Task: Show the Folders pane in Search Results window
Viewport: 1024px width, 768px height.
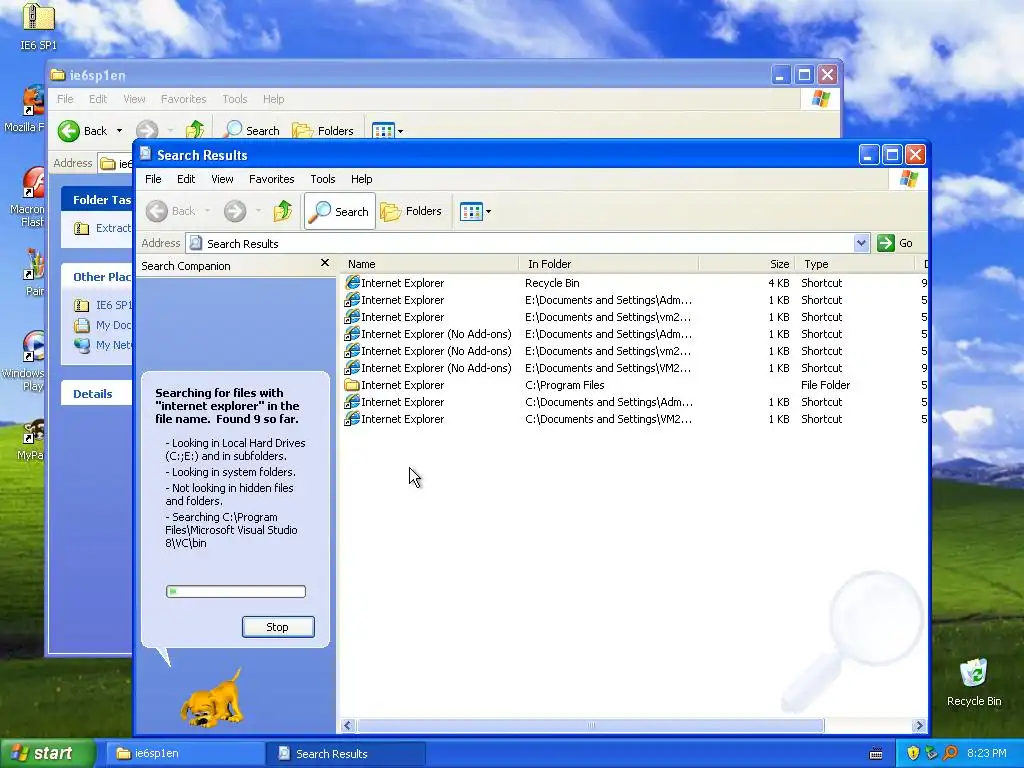Action: point(411,211)
